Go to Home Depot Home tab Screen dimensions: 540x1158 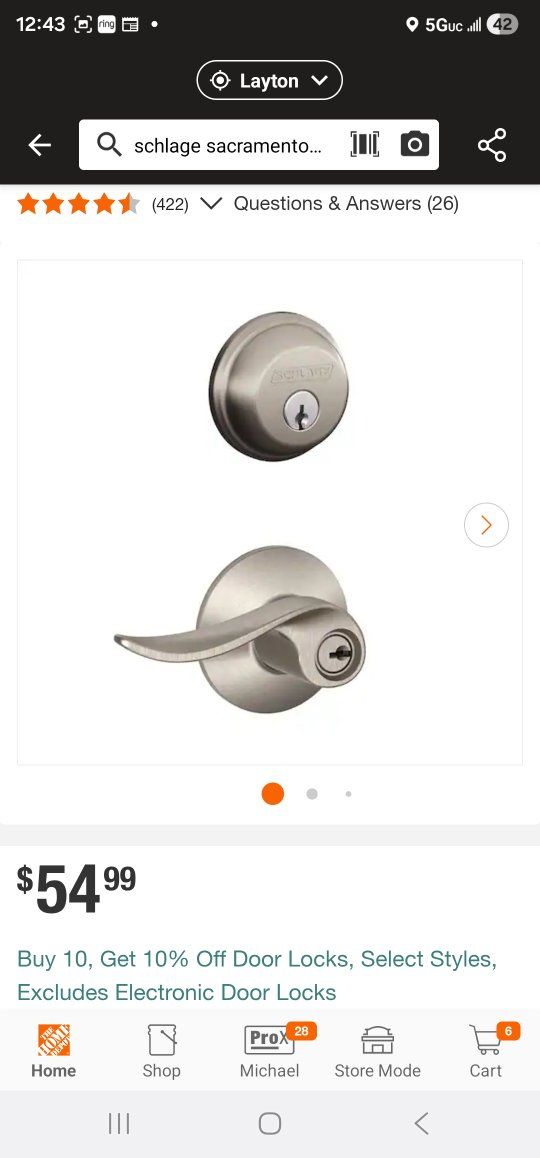click(53, 1050)
